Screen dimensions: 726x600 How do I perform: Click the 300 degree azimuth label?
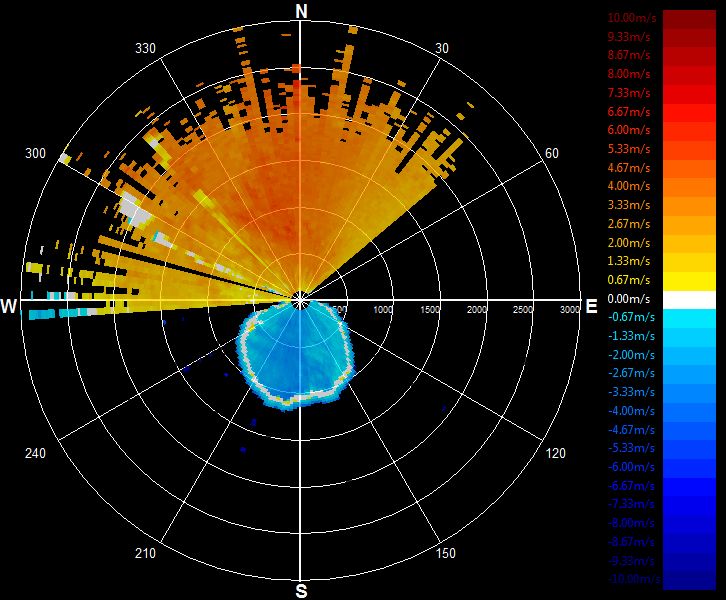point(35,153)
